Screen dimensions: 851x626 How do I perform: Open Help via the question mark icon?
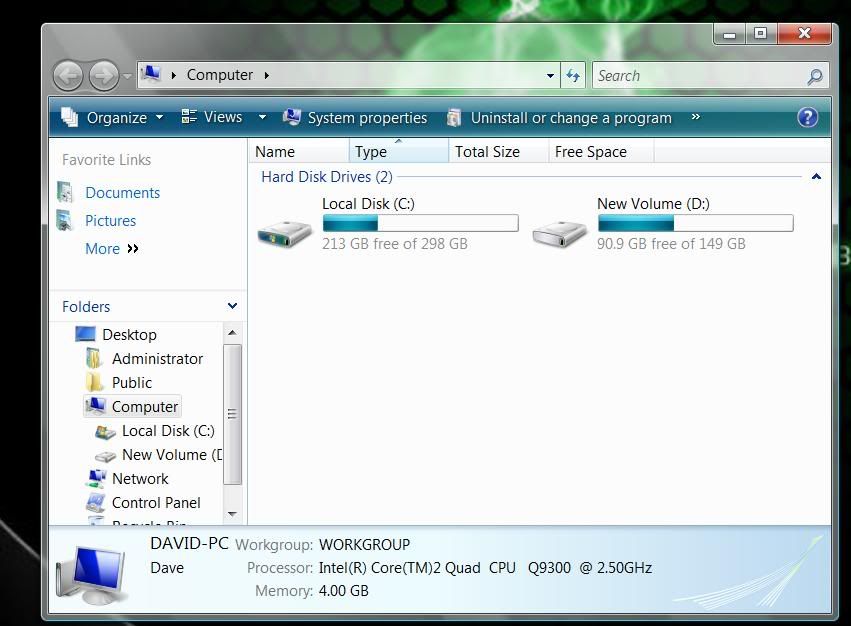[x=808, y=117]
